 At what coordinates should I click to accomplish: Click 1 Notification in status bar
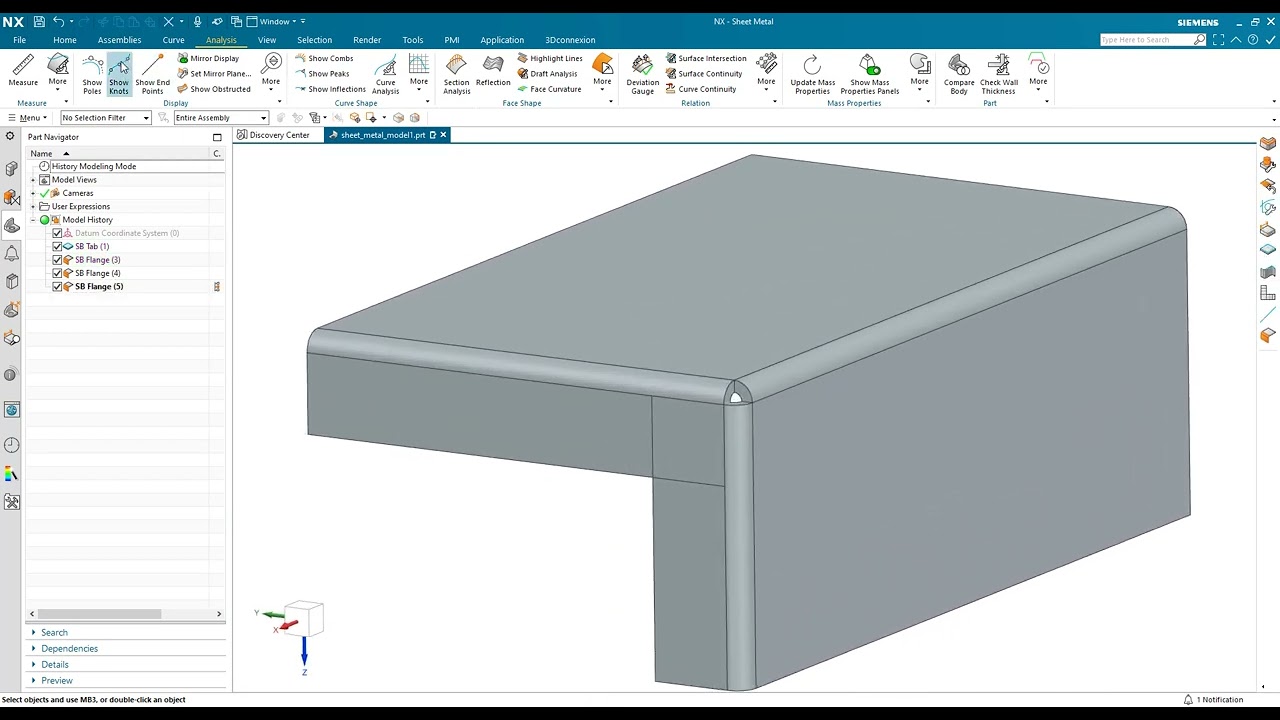pos(1214,700)
